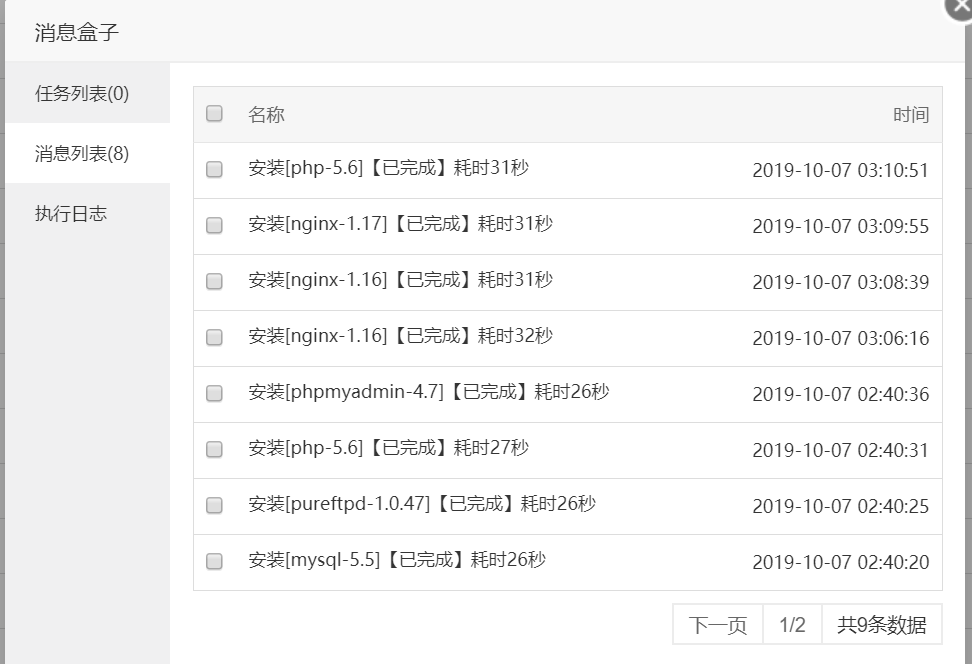
Task: Click the 名称 column header
Action: [x=266, y=115]
